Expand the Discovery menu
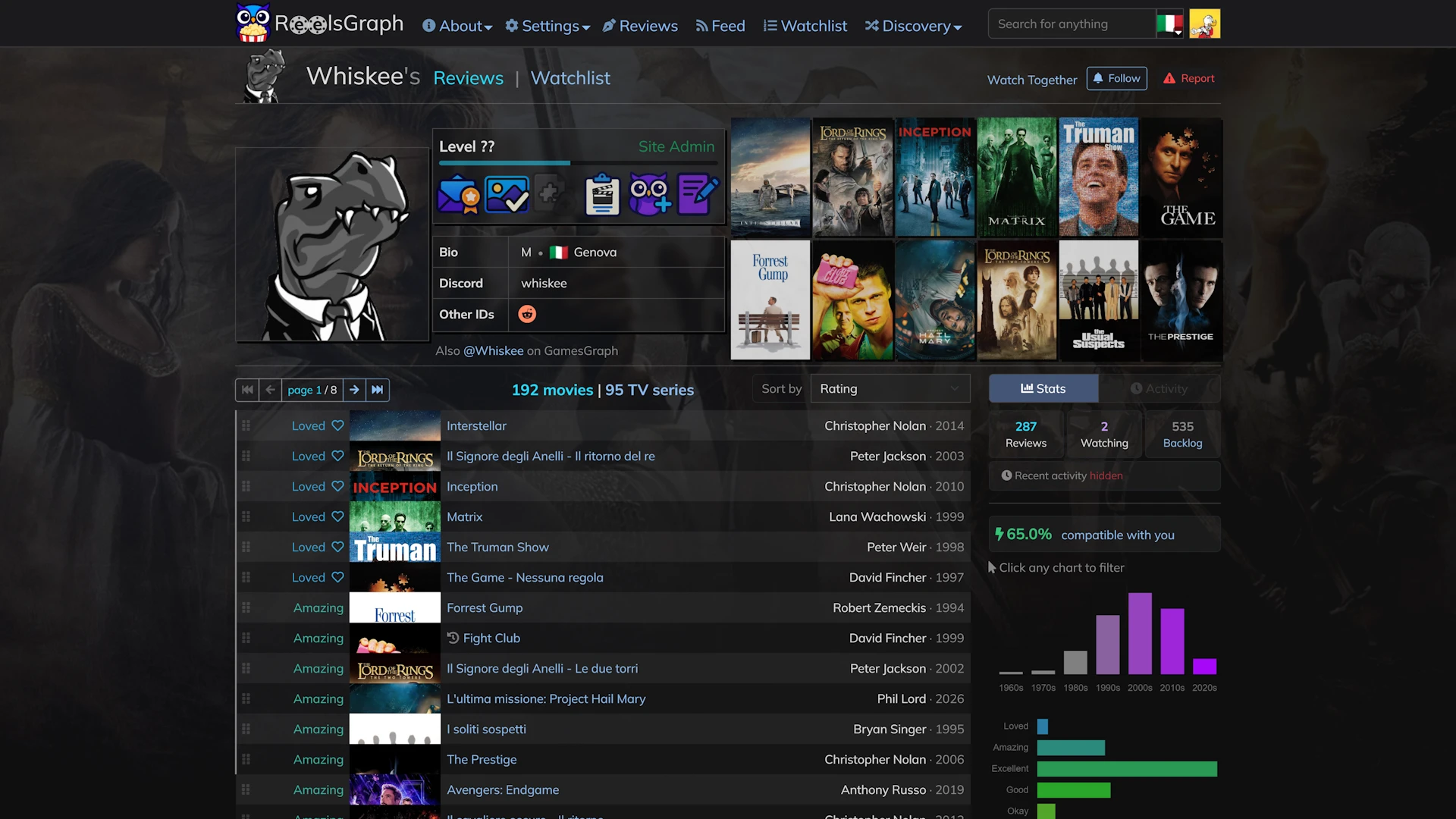Image resolution: width=1456 pixels, height=819 pixels. [914, 26]
